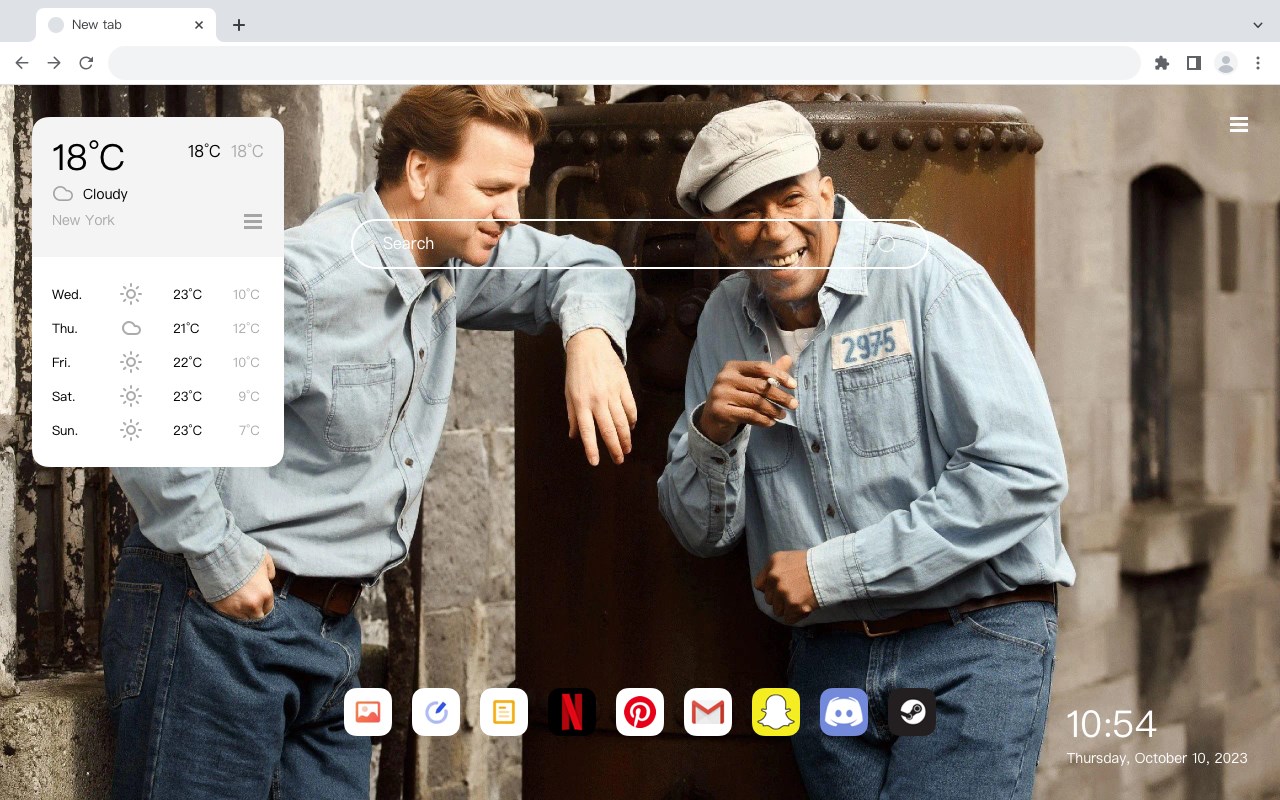Open the Steam shortcut
Viewport: 1280px width, 800px height.
tap(912, 712)
